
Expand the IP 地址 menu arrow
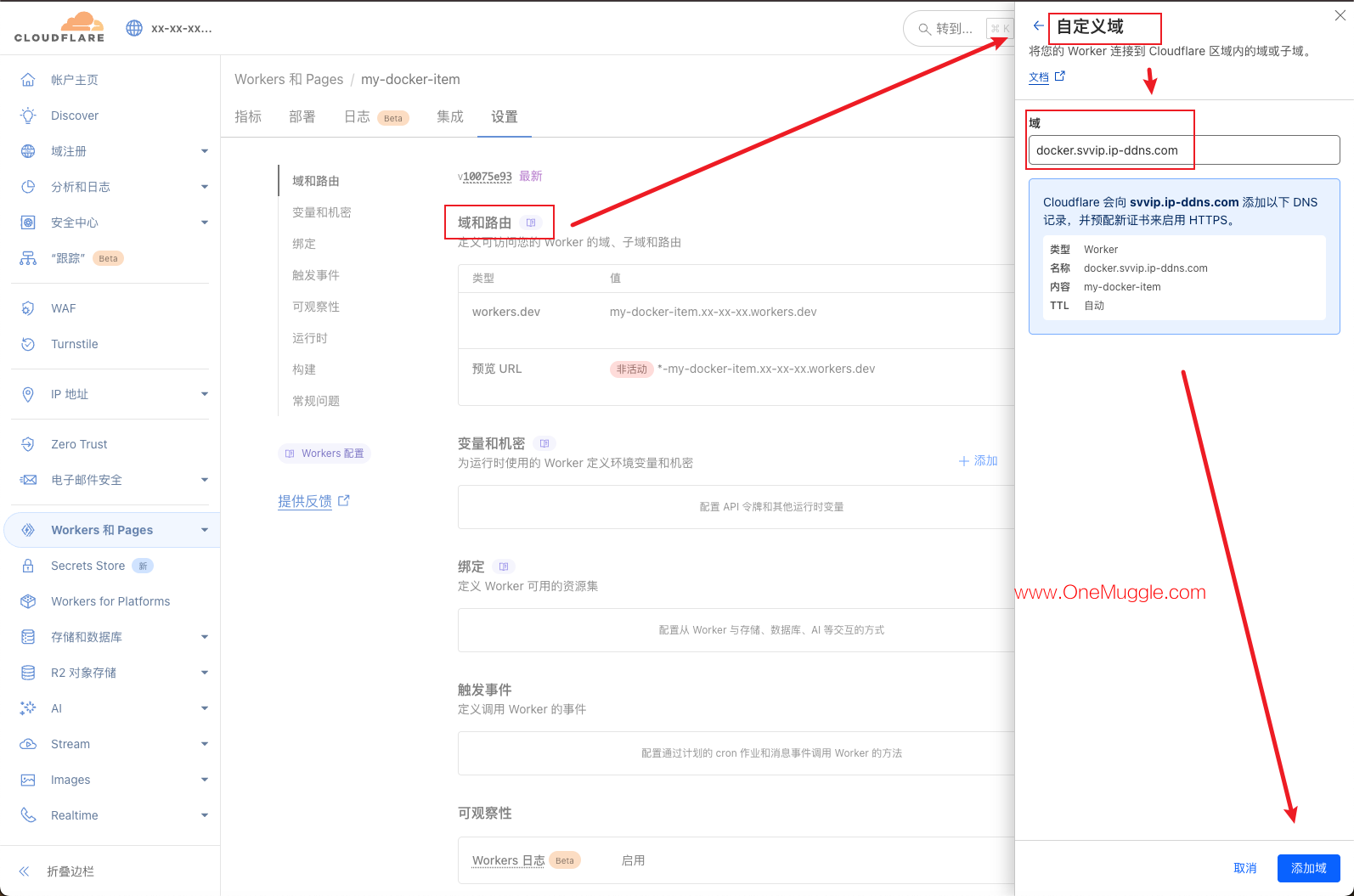(x=205, y=394)
